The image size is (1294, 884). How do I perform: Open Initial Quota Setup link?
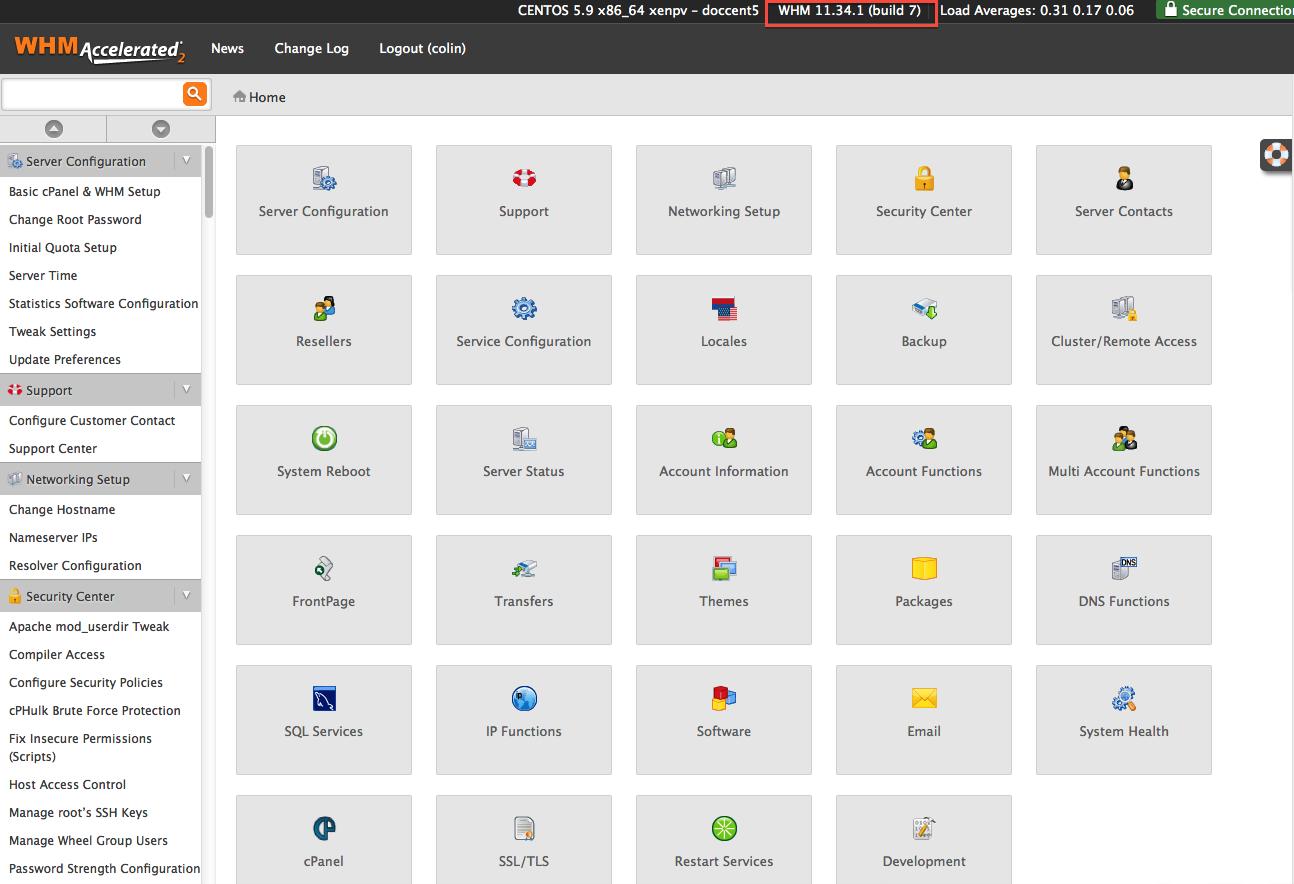click(63, 248)
